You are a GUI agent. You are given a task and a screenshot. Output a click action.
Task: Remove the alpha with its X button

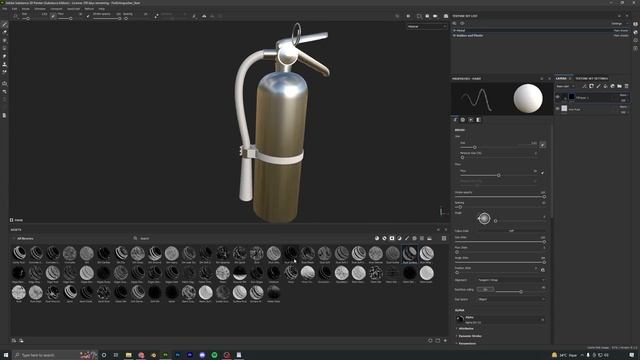[542, 320]
